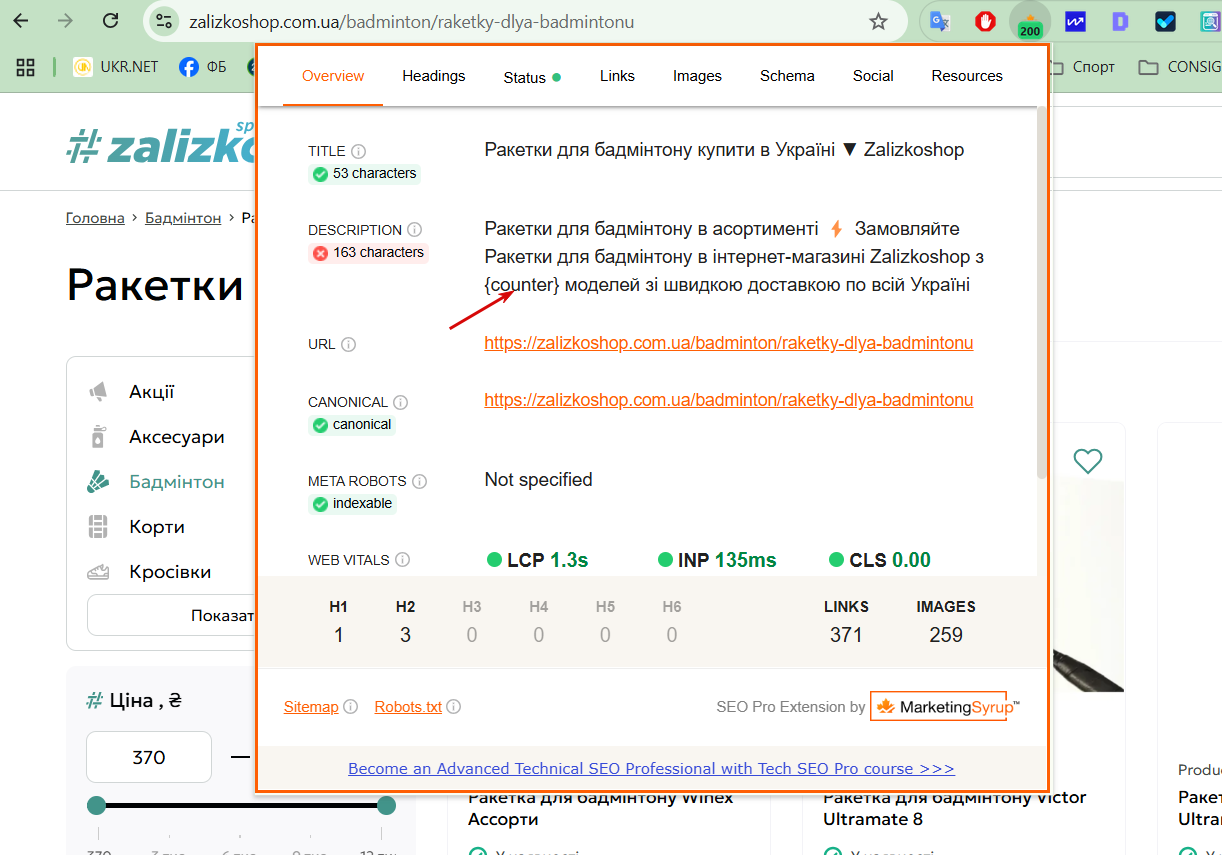Image resolution: width=1222 pixels, height=855 pixels.
Task: Click the 163 characters description badge
Action: pos(368,253)
